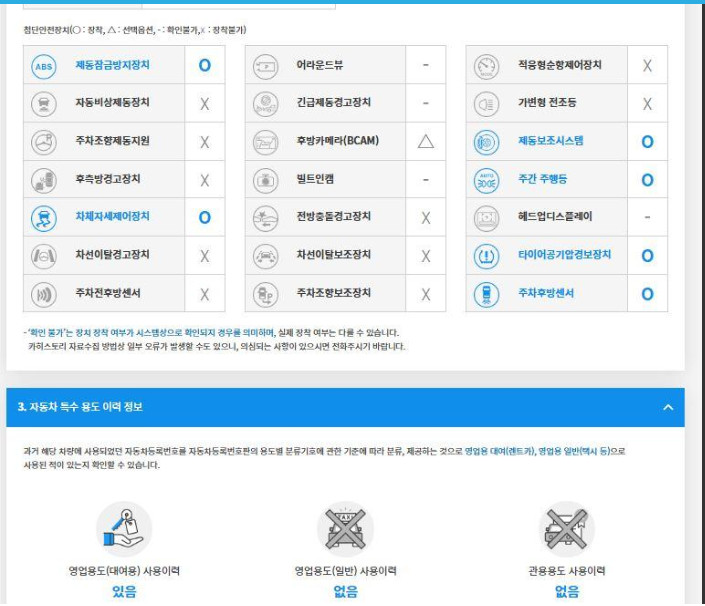This screenshot has height=606, width=705.
Task: Click the 주차전후방센서 label
Action: [x=108, y=293]
